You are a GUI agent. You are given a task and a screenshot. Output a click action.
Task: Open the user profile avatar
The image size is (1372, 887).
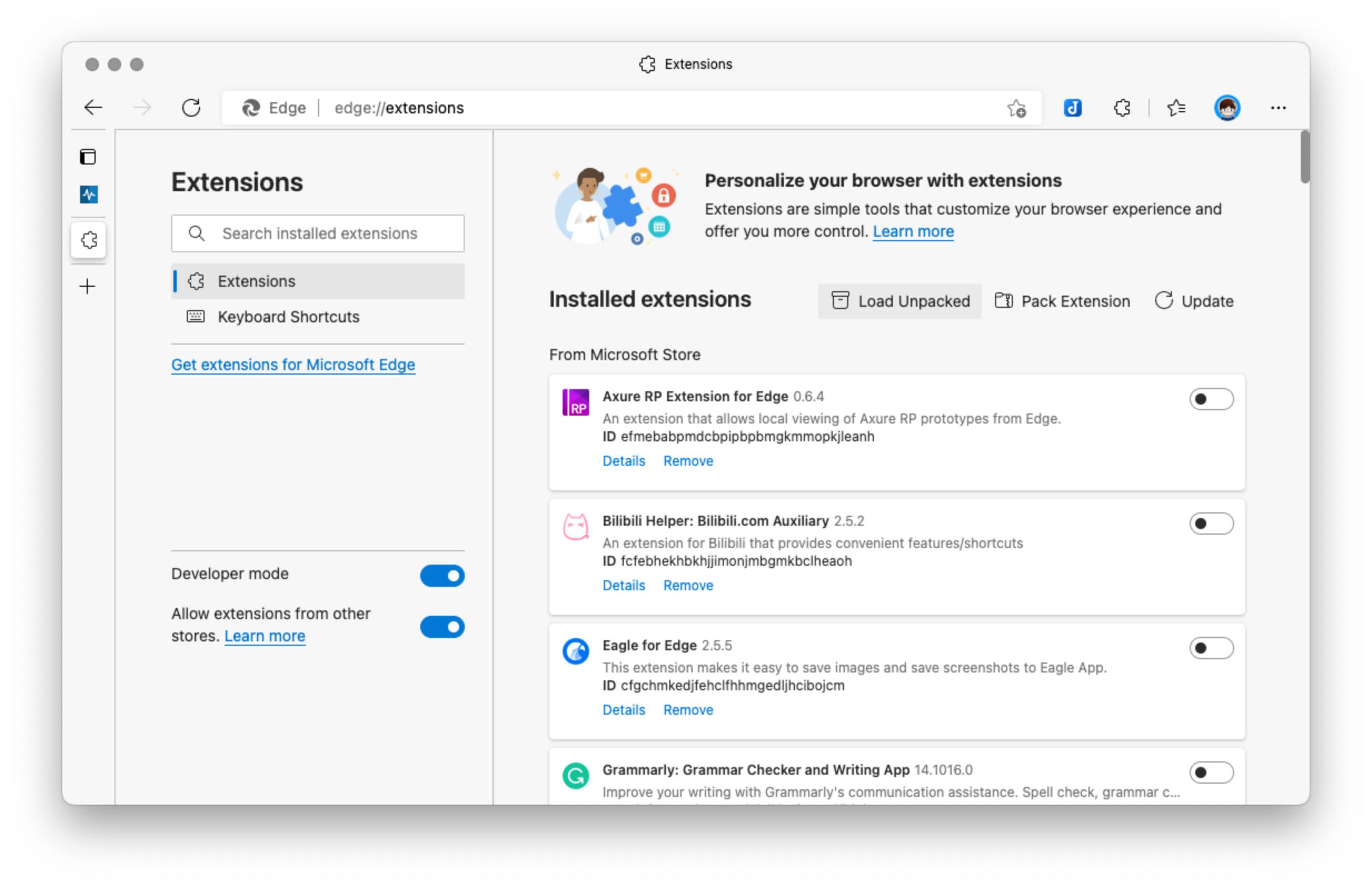pos(1227,108)
